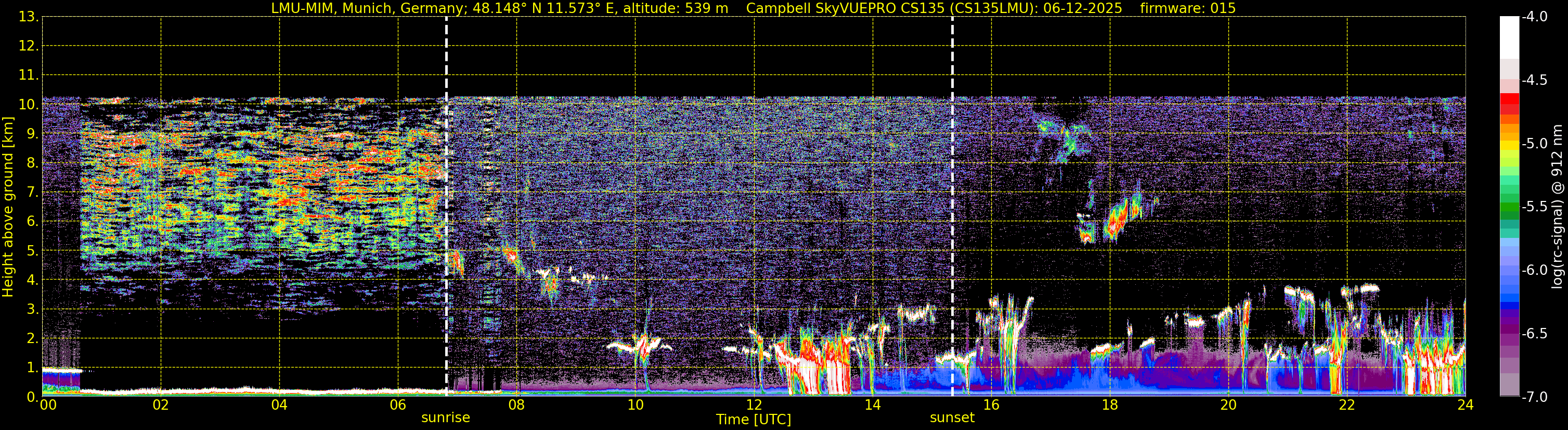Click the white segment at the colorbar top

1509,38
